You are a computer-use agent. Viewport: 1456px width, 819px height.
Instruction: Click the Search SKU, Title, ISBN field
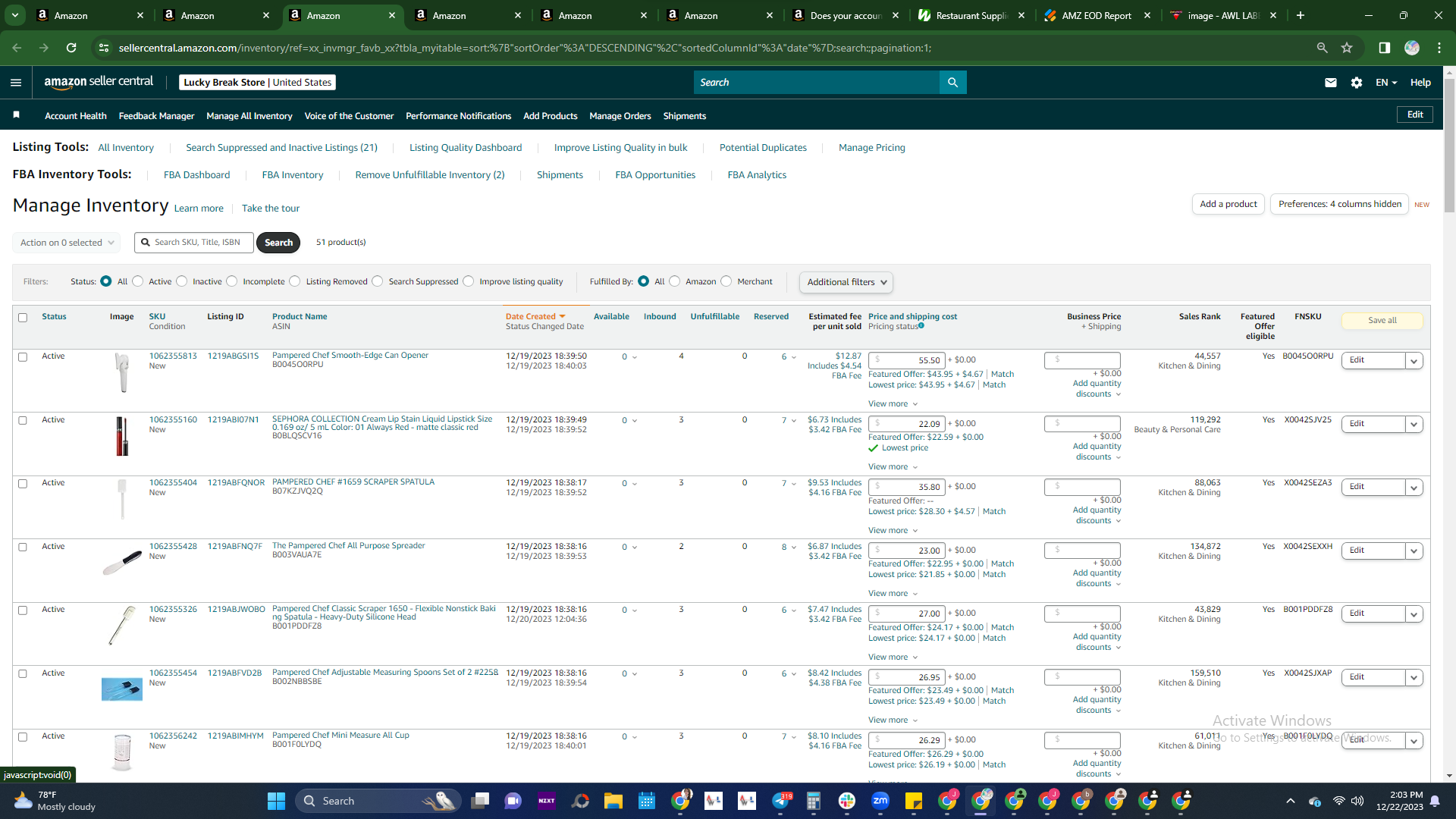(x=194, y=243)
